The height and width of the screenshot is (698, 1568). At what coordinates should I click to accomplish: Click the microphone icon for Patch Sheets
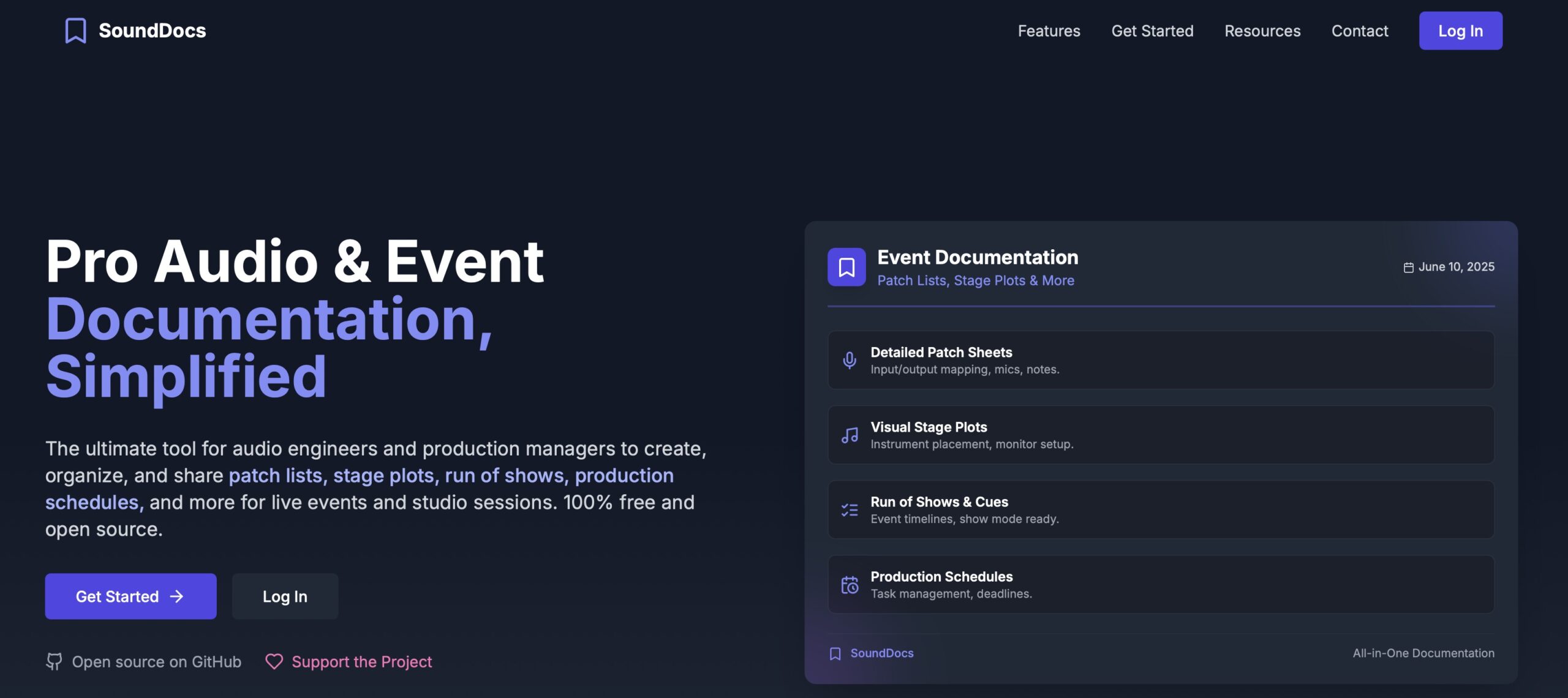850,360
